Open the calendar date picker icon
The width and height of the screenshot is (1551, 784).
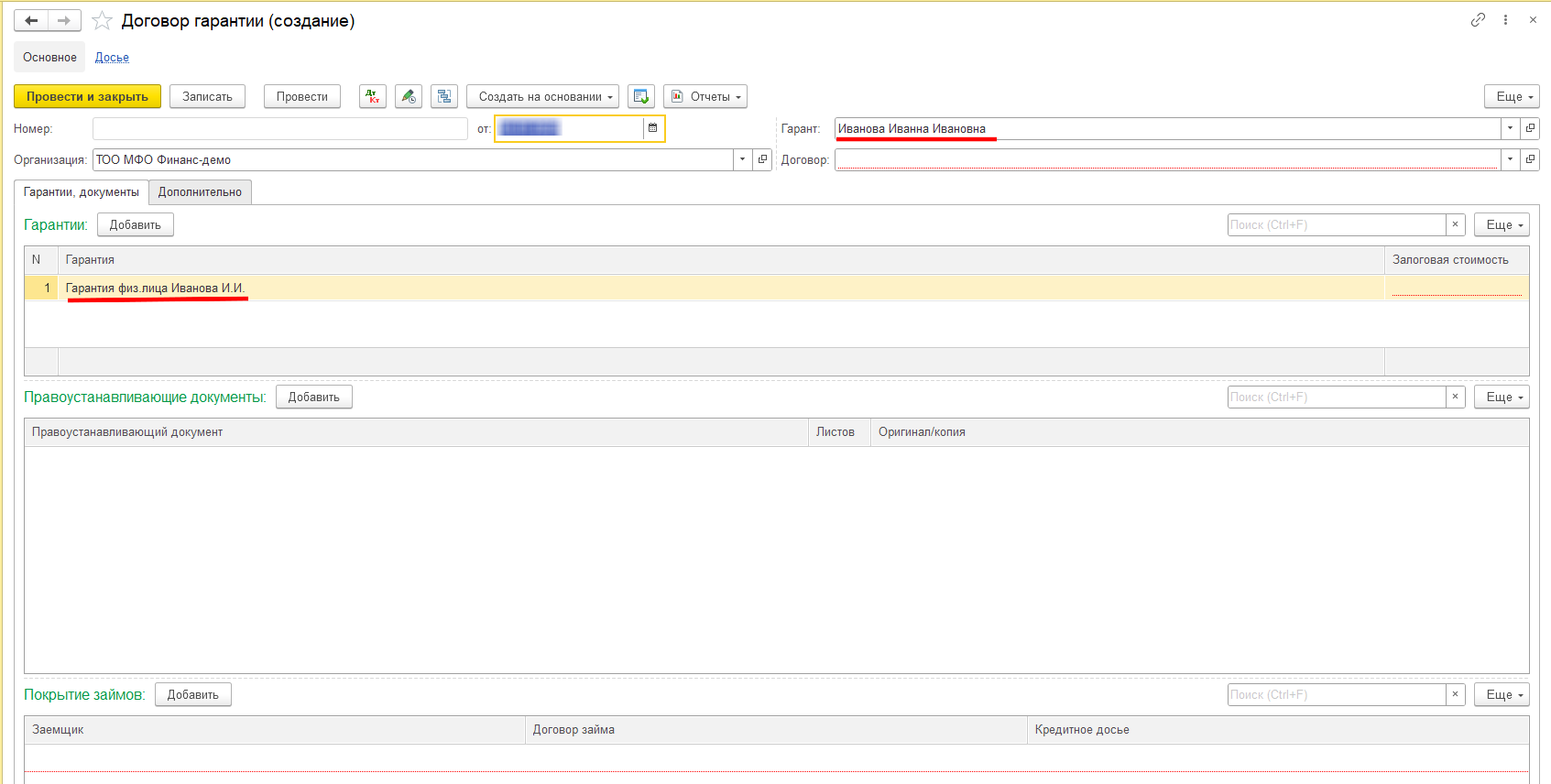point(653,128)
